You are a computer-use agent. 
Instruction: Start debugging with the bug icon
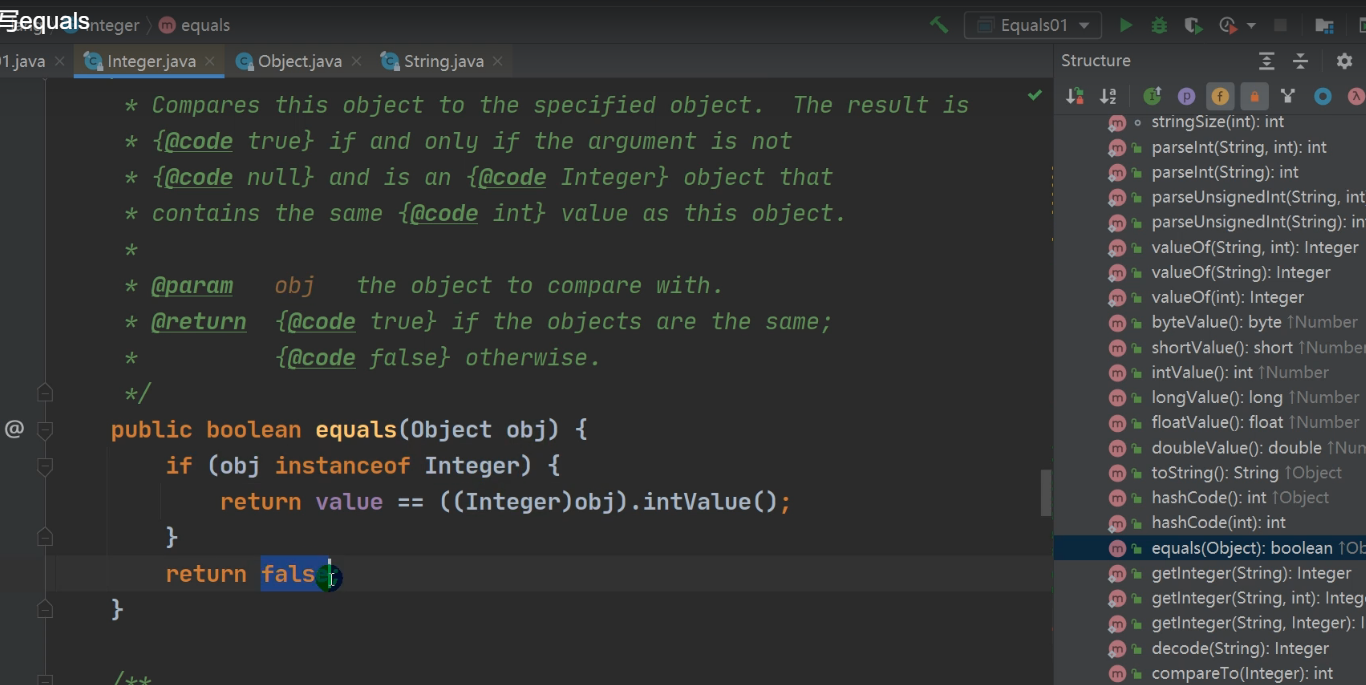(x=1159, y=25)
